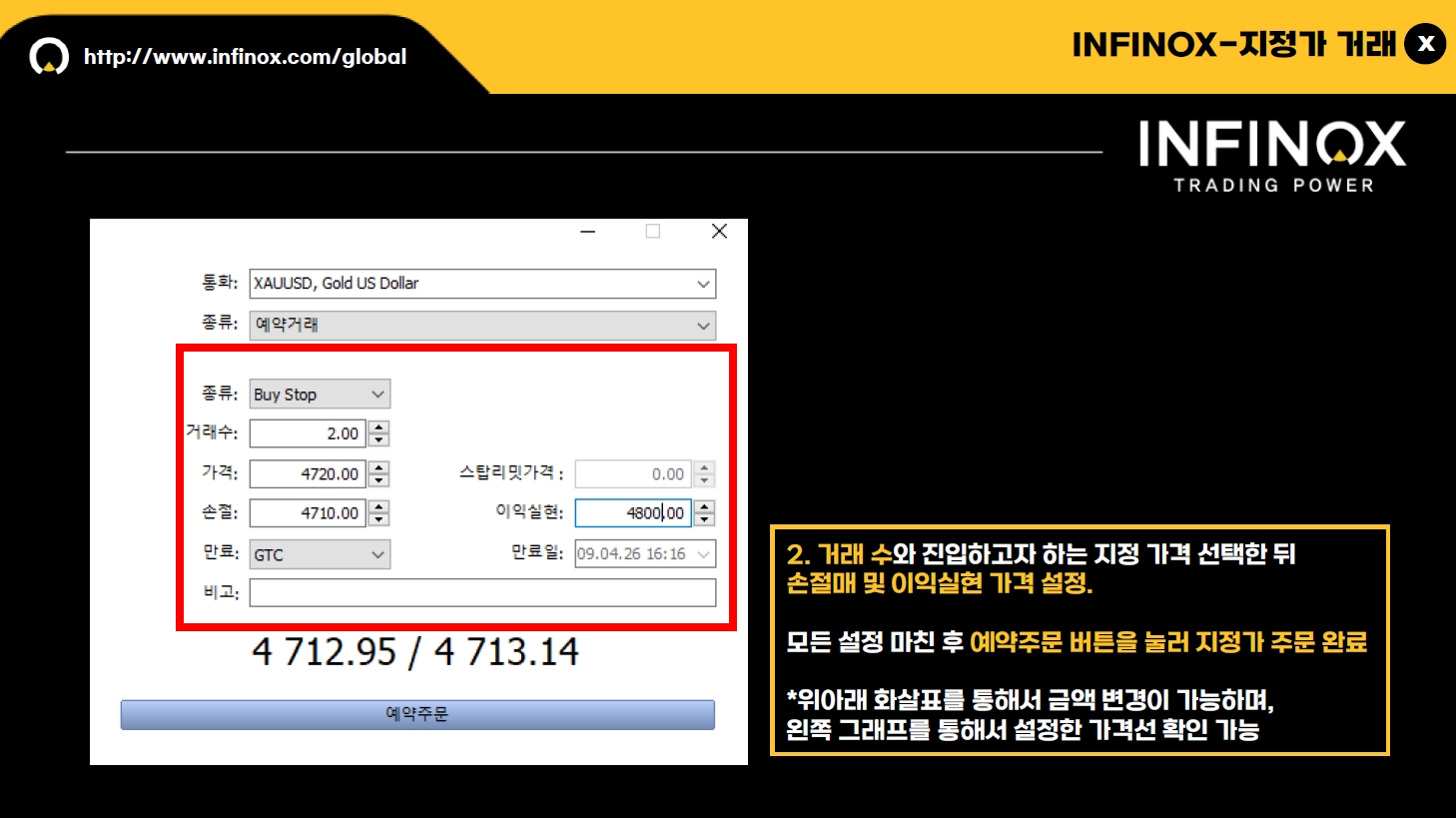The width and height of the screenshot is (1456, 818).
Task: Increase the 가격 price with up arrow
Action: (378, 467)
